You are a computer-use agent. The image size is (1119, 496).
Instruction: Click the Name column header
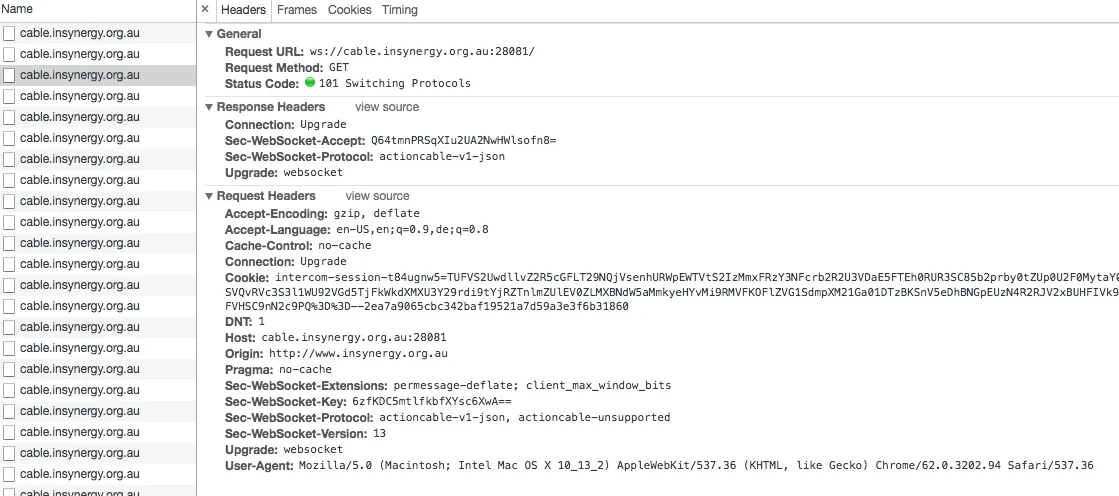(x=17, y=9)
